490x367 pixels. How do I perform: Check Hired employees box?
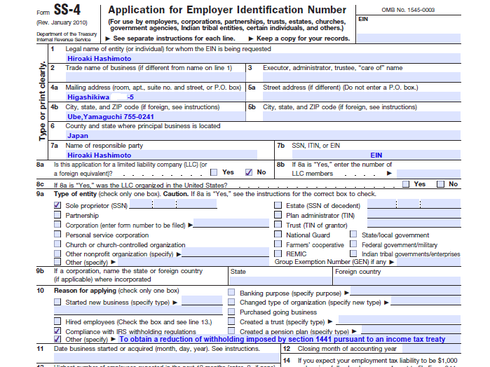57,321
